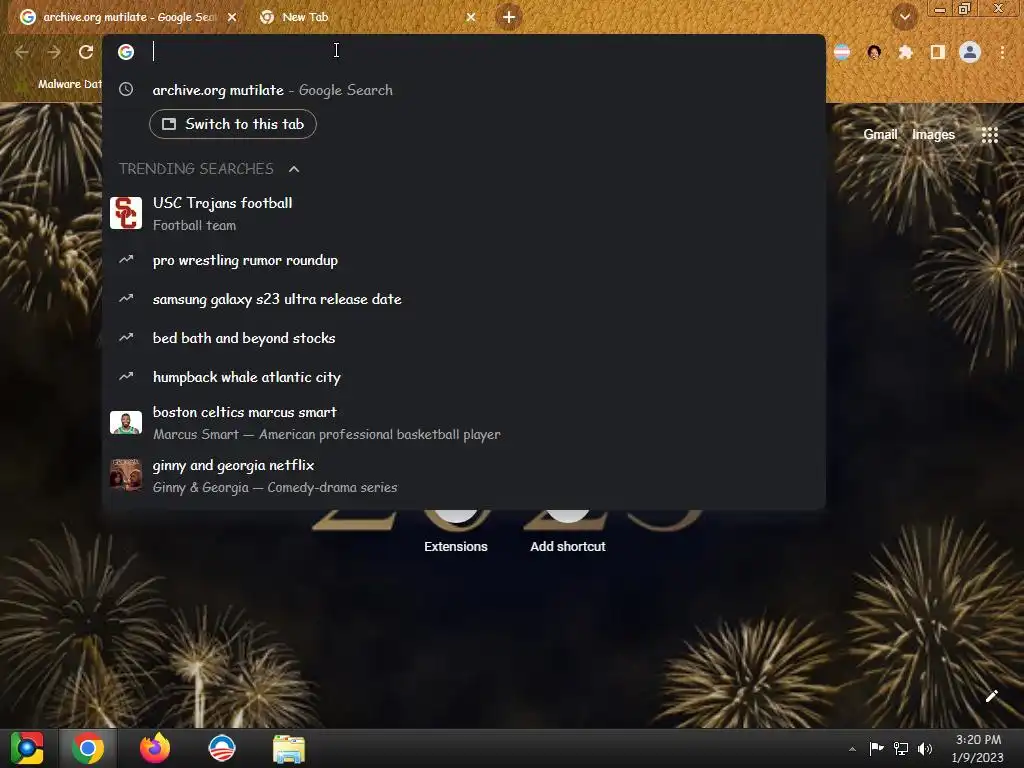Focus the address bar text field
1024x768 pixels.
pyautogui.click(x=483, y=51)
